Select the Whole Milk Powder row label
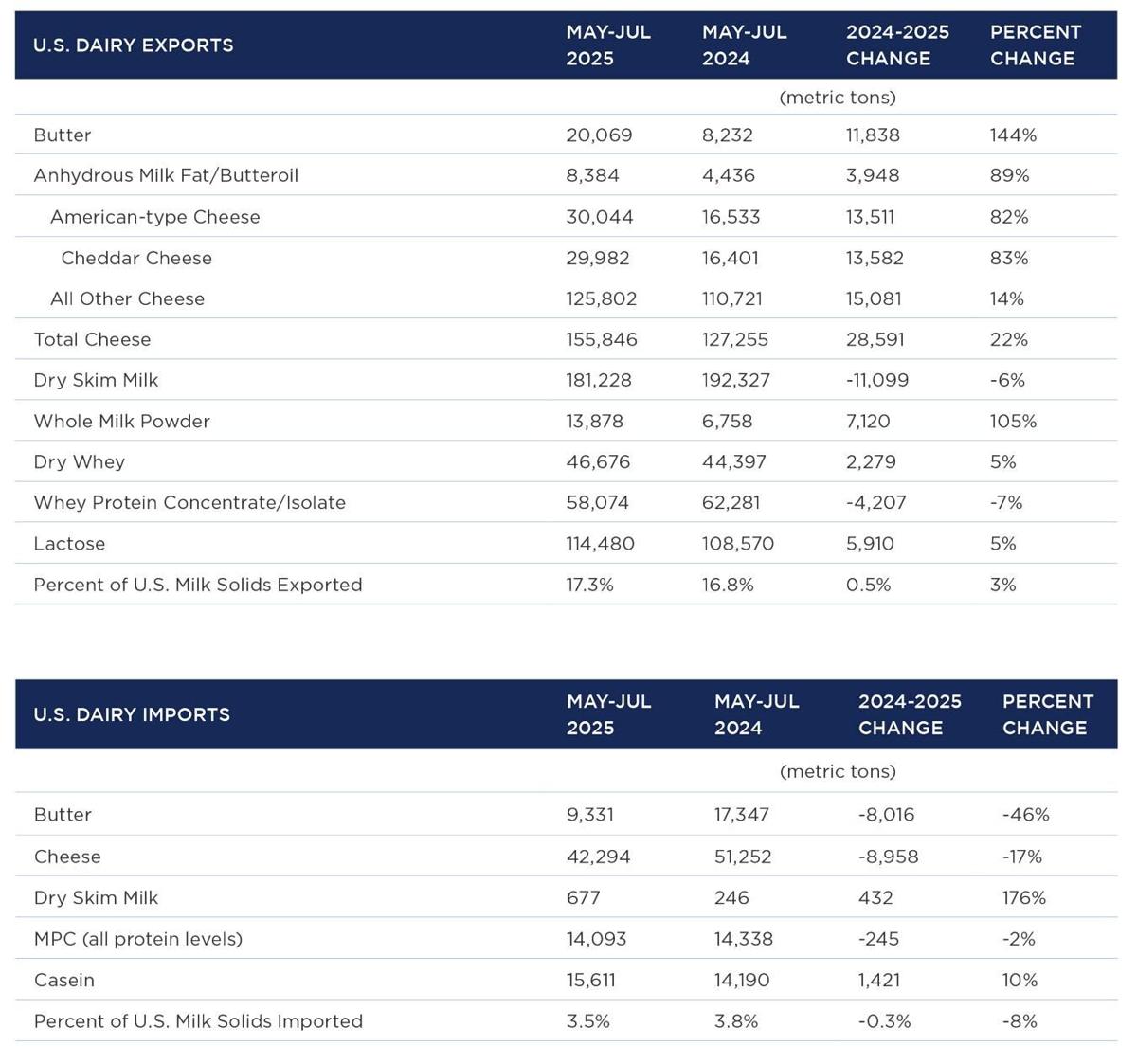The image size is (1137, 1064). pos(121,421)
